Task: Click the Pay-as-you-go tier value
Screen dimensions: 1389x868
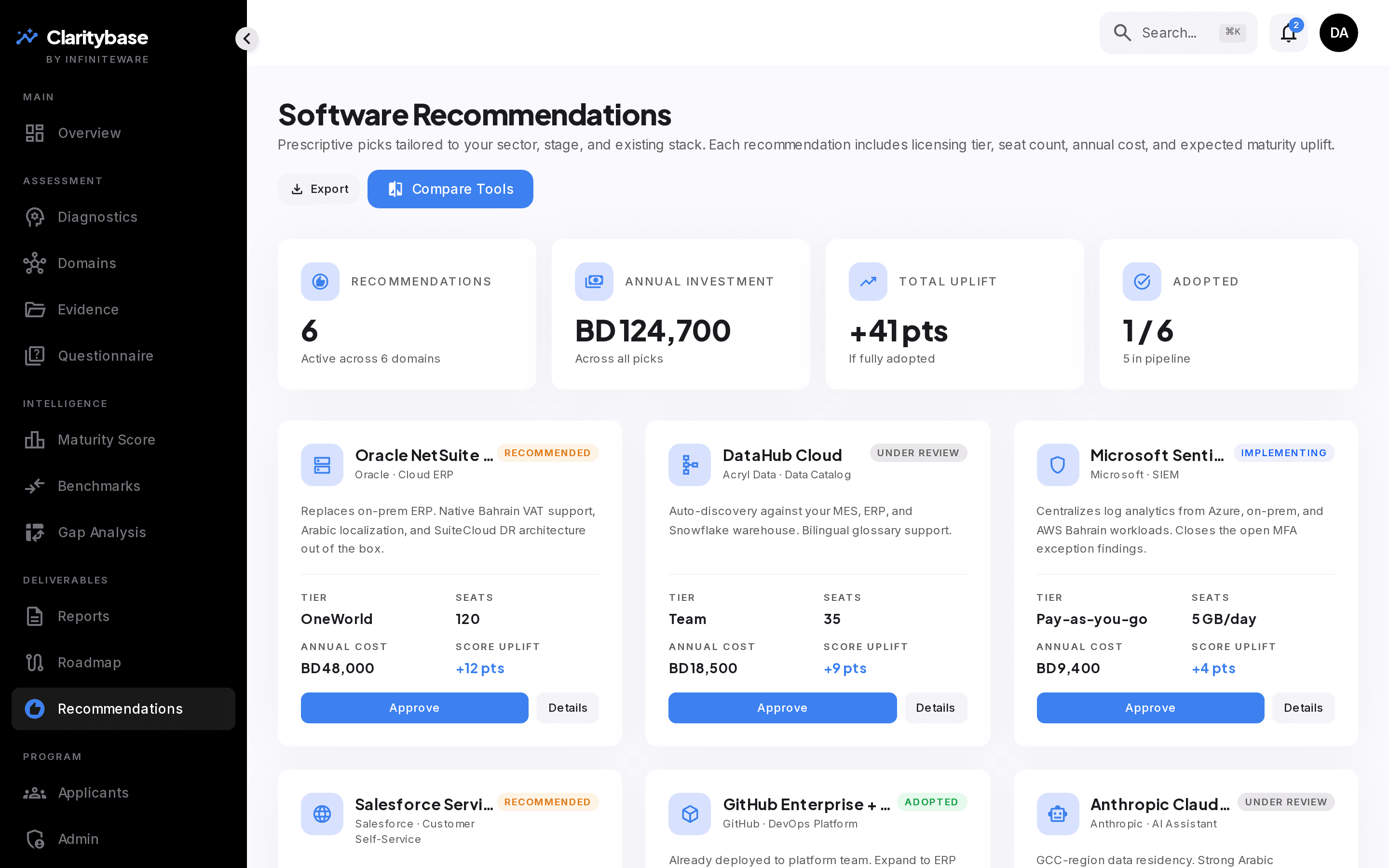Action: (x=1092, y=620)
